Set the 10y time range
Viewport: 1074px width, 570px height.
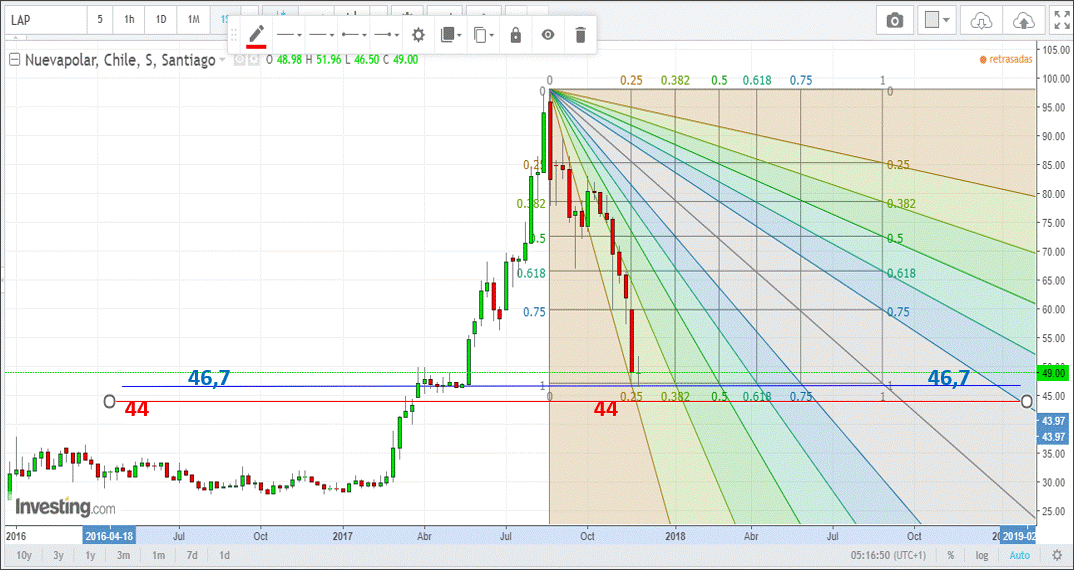(23, 556)
